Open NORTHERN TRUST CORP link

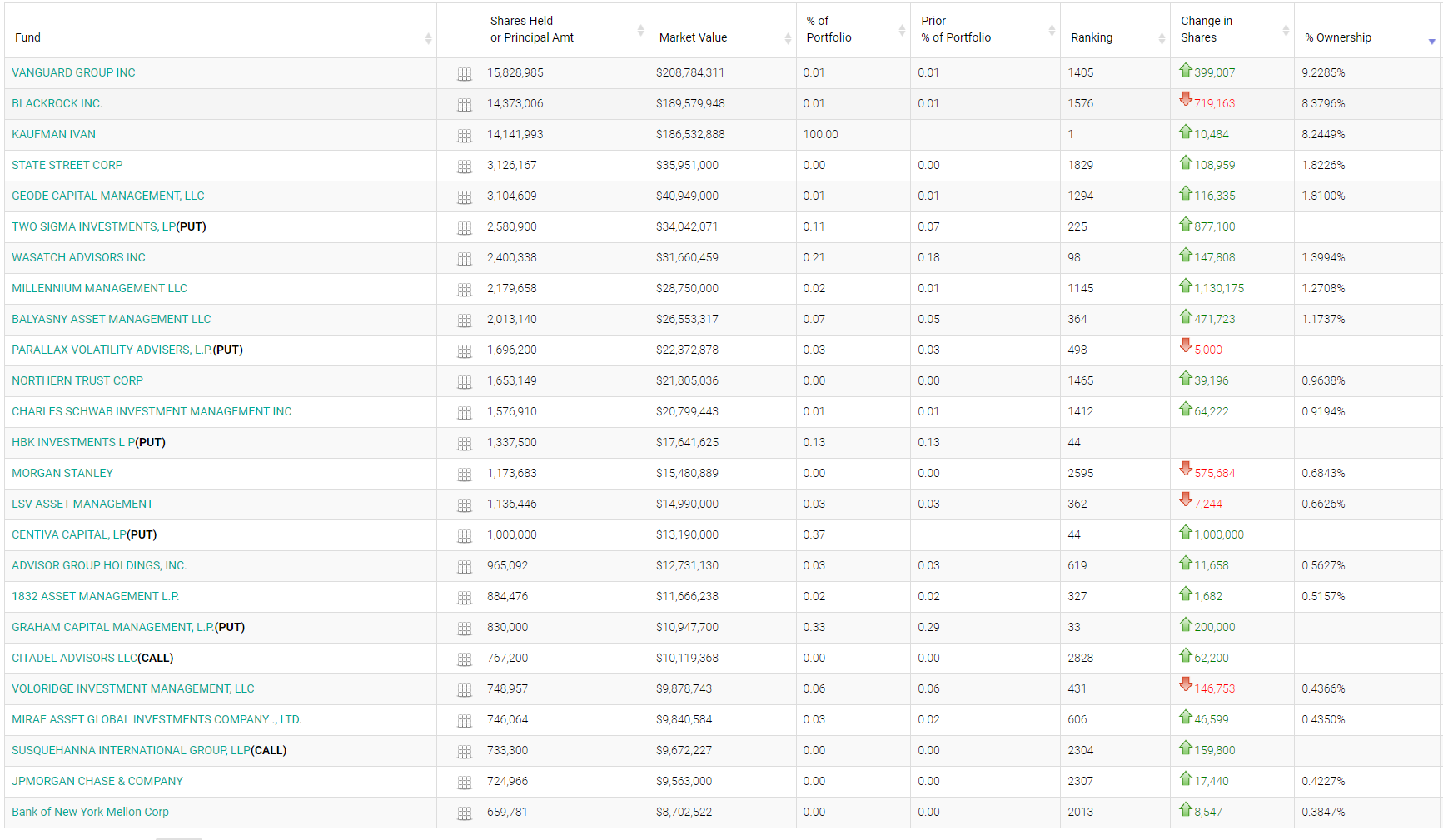77,380
